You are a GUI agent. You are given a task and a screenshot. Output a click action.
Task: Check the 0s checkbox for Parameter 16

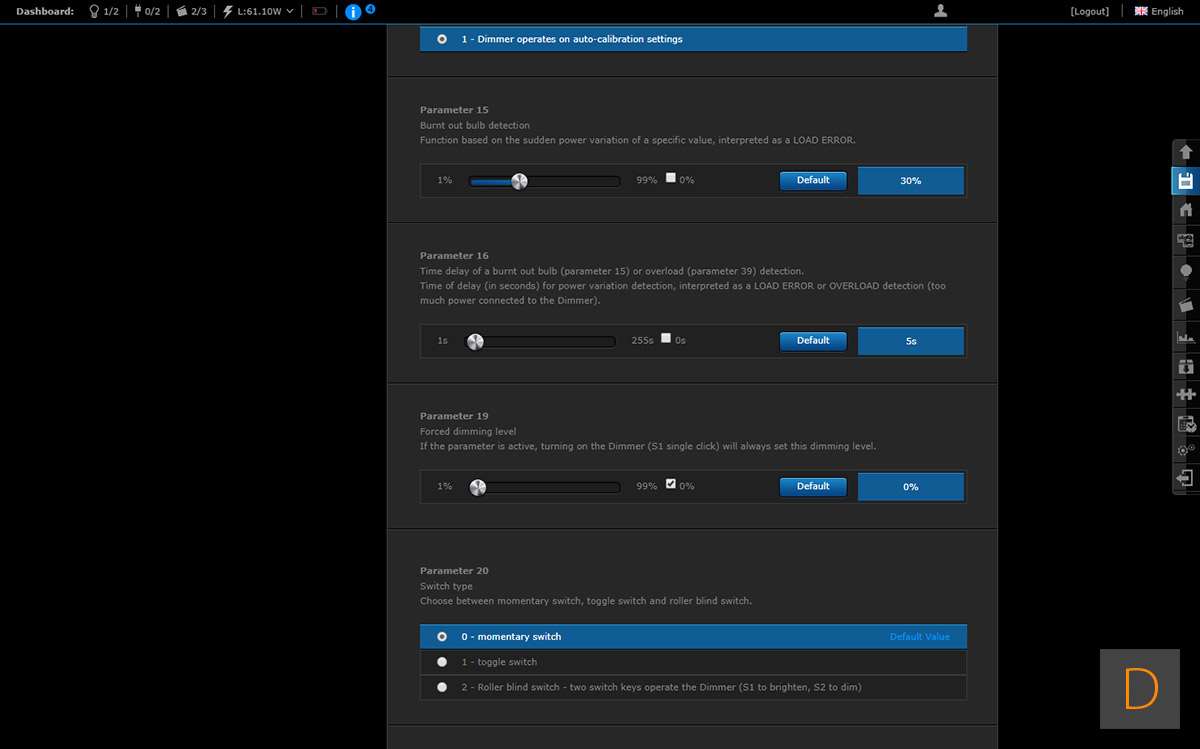tap(666, 338)
